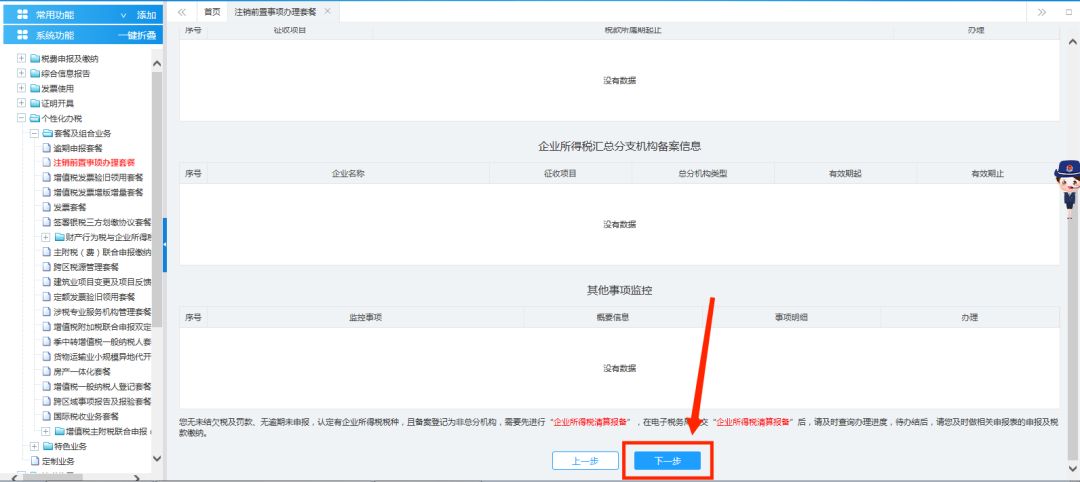This screenshot has height=482, width=1080.
Task: Click the 系统功能 grid icon
Action: click(x=22, y=35)
